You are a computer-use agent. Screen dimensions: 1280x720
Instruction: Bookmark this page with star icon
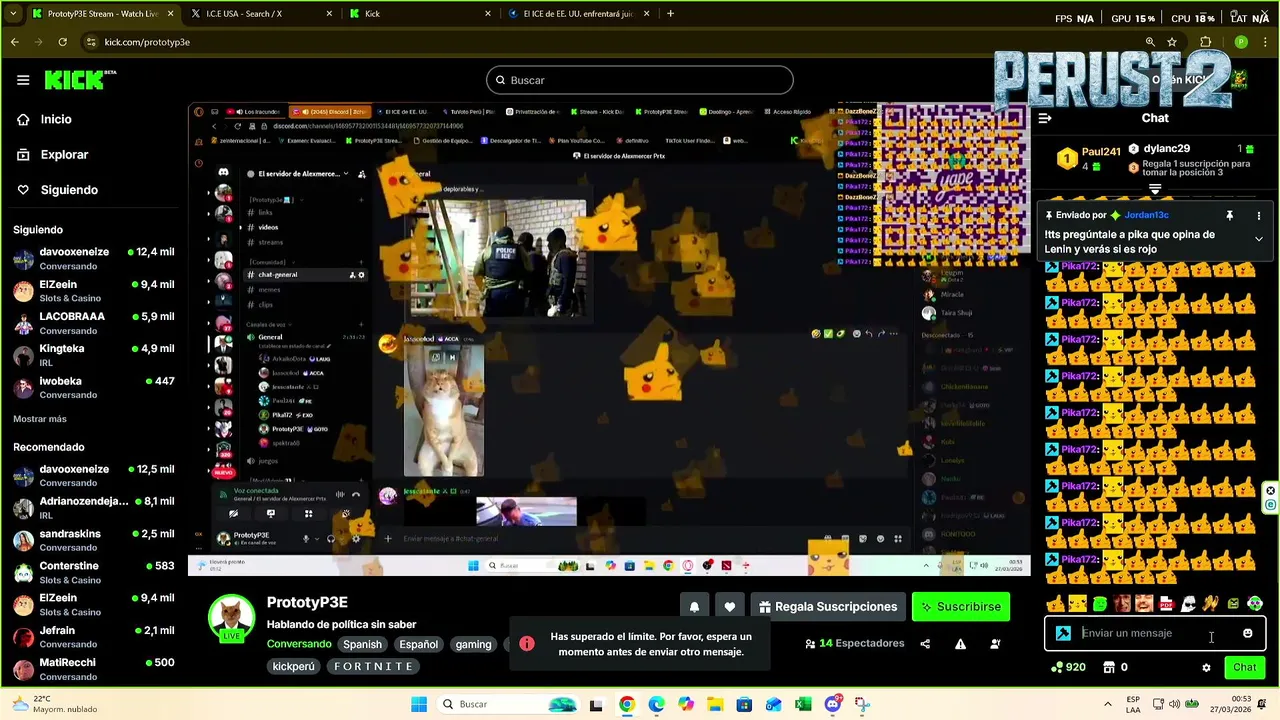[x=1172, y=42]
